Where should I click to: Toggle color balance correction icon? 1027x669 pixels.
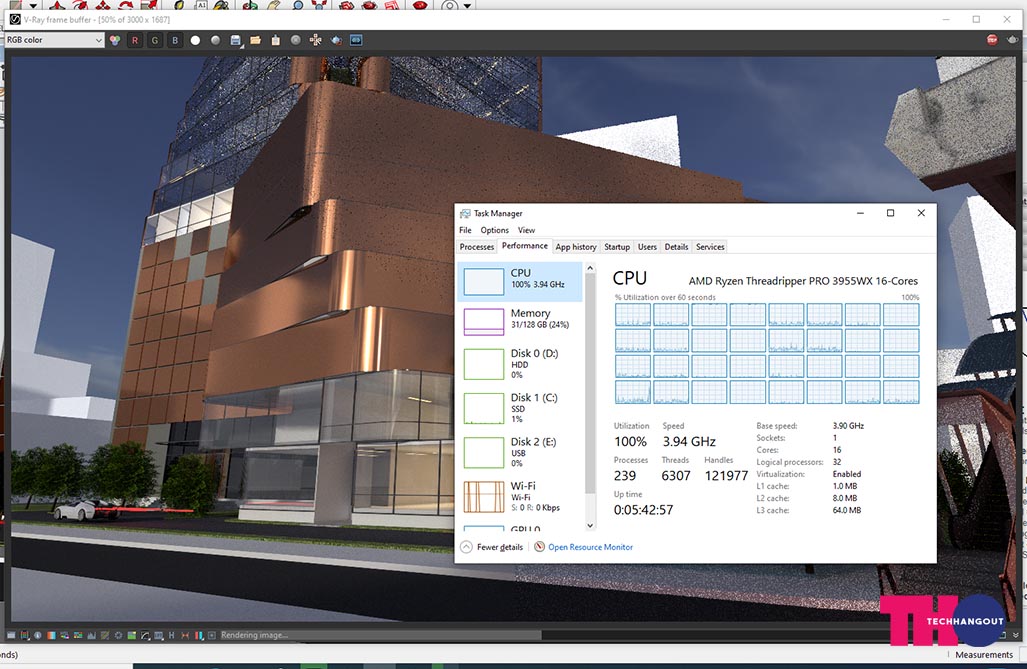tap(78, 636)
